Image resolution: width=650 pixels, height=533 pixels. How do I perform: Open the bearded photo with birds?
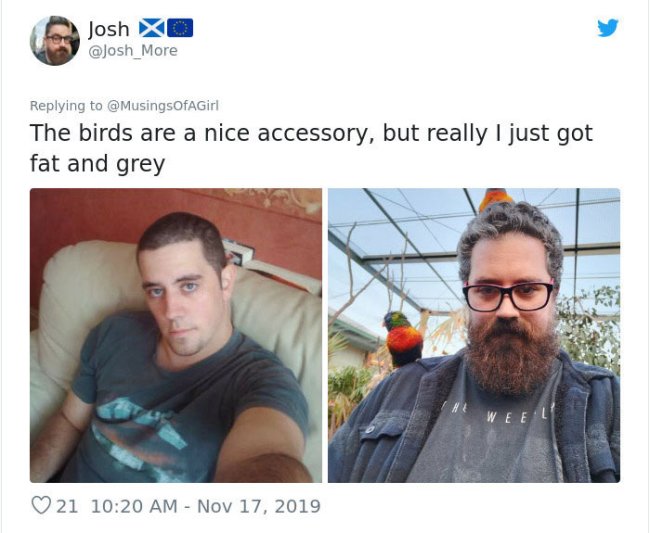[474, 335]
